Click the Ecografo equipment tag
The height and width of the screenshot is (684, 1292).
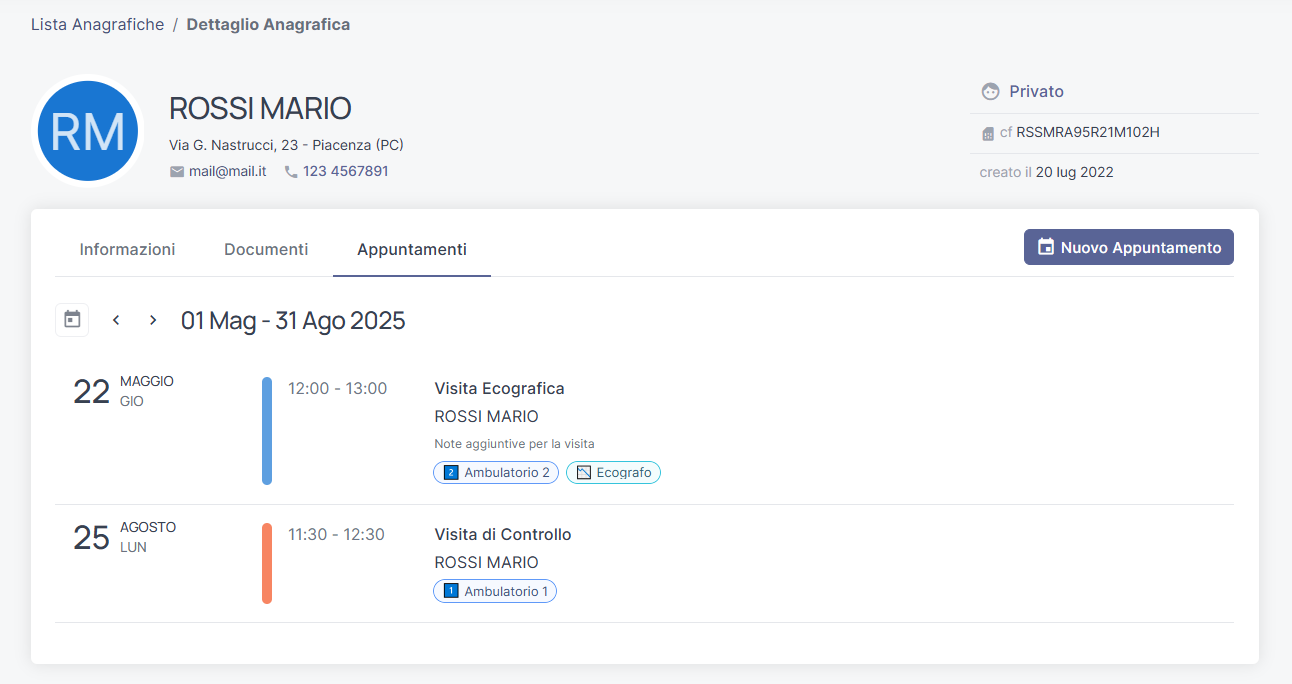(x=613, y=472)
